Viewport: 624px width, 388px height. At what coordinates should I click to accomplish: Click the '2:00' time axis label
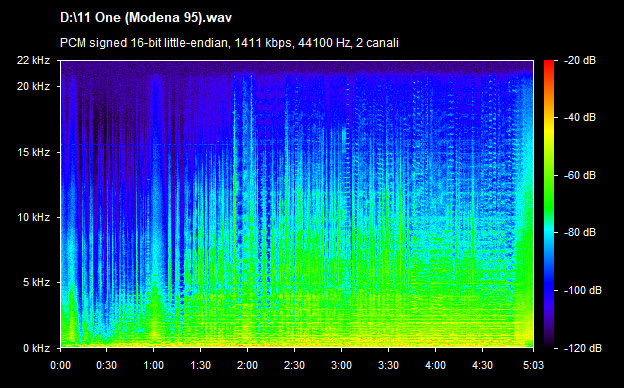(x=248, y=365)
